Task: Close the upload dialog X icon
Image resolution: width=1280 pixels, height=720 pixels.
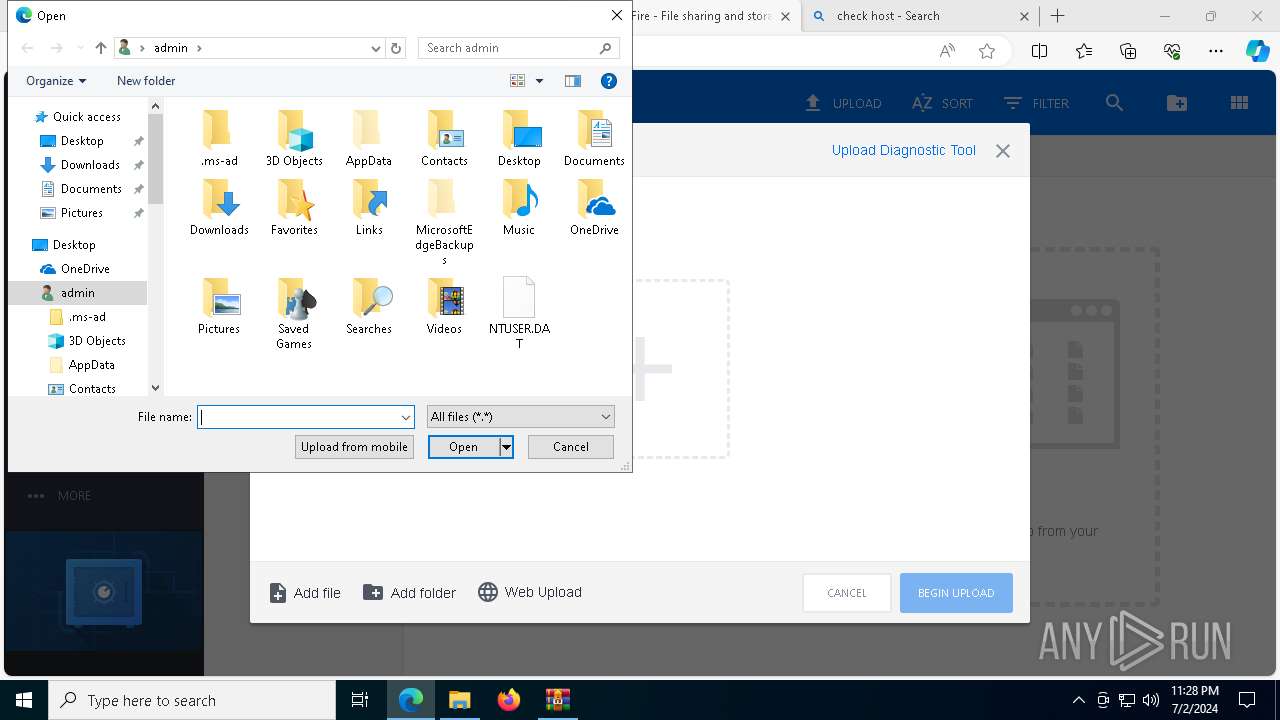Action: click(1003, 151)
